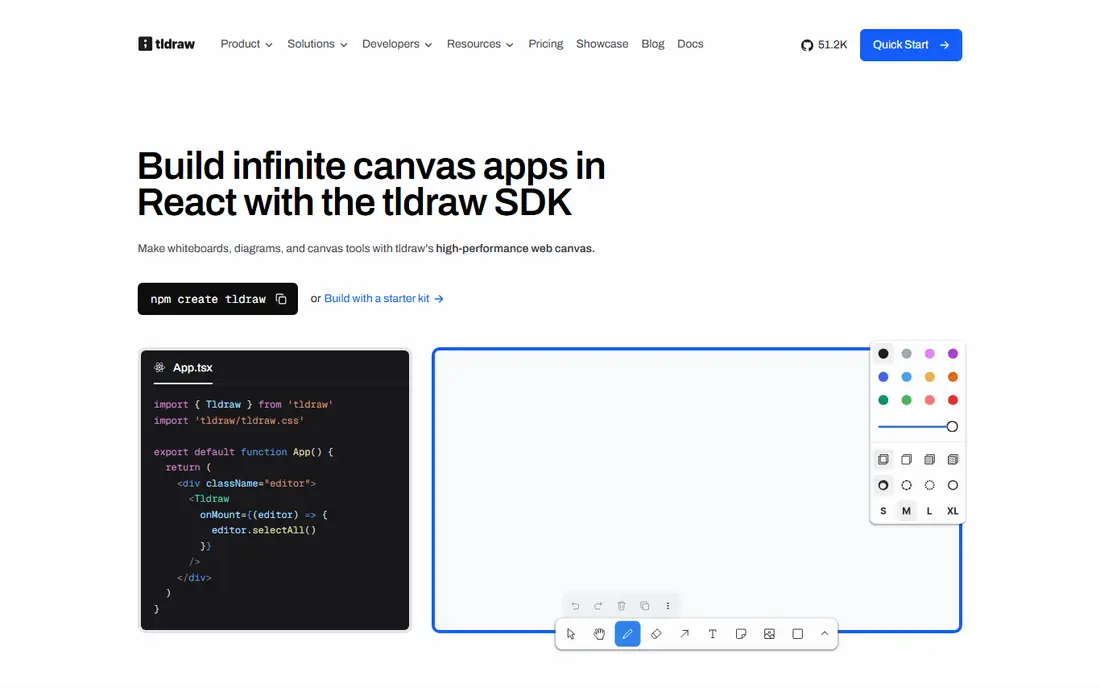Open the Resources dropdown menu
This screenshot has width=1100, height=688.
tap(480, 44)
